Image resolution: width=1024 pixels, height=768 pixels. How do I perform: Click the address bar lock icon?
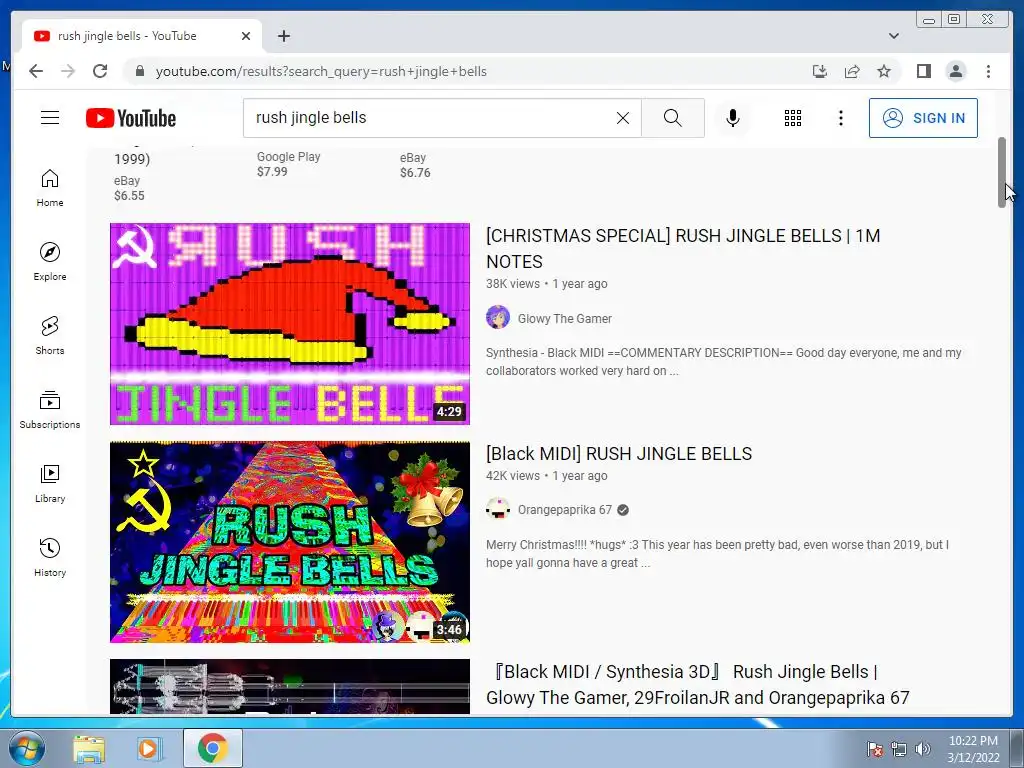139,71
